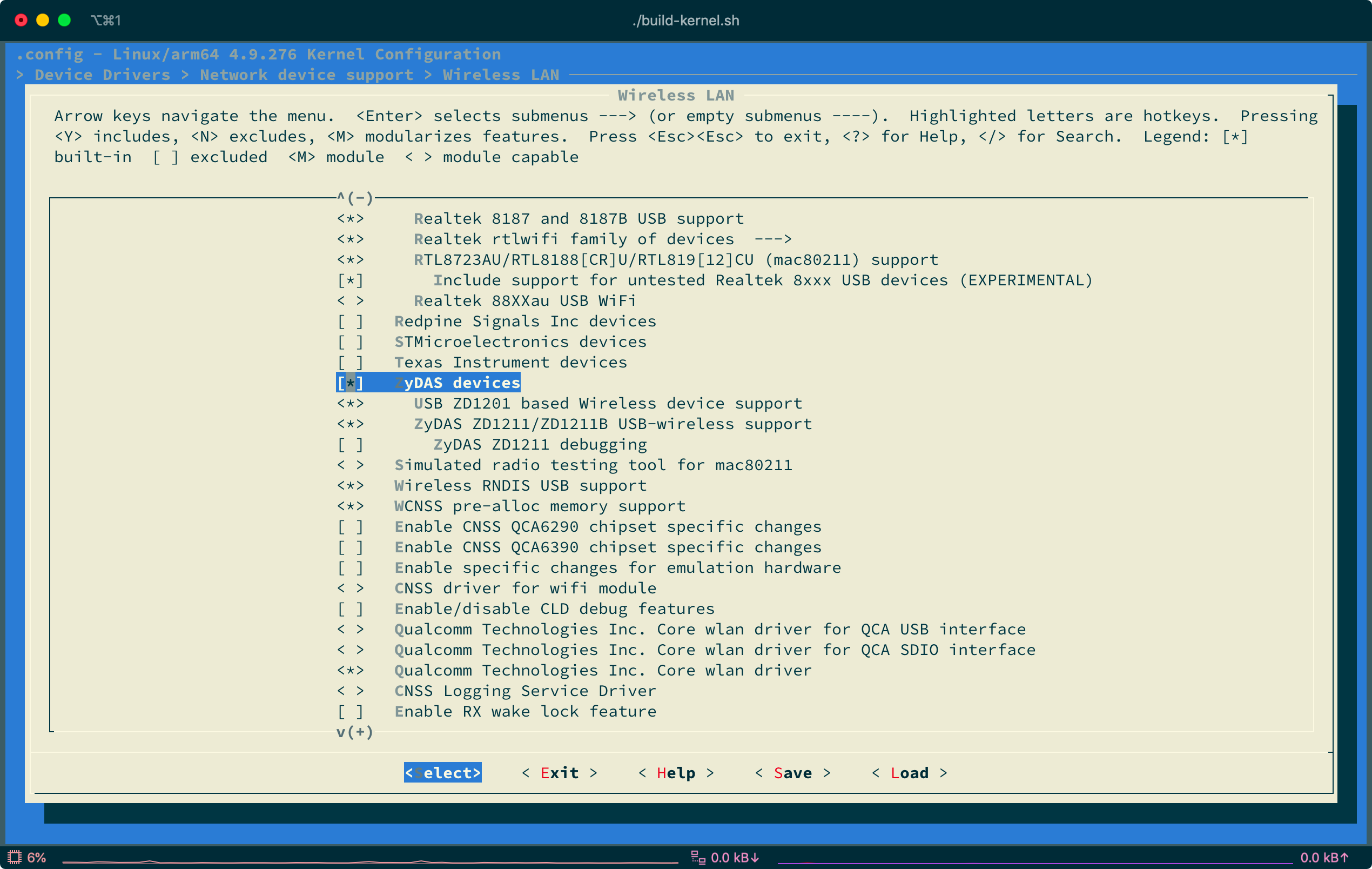
Task: Click the upload speed indicator
Action: (1324, 857)
